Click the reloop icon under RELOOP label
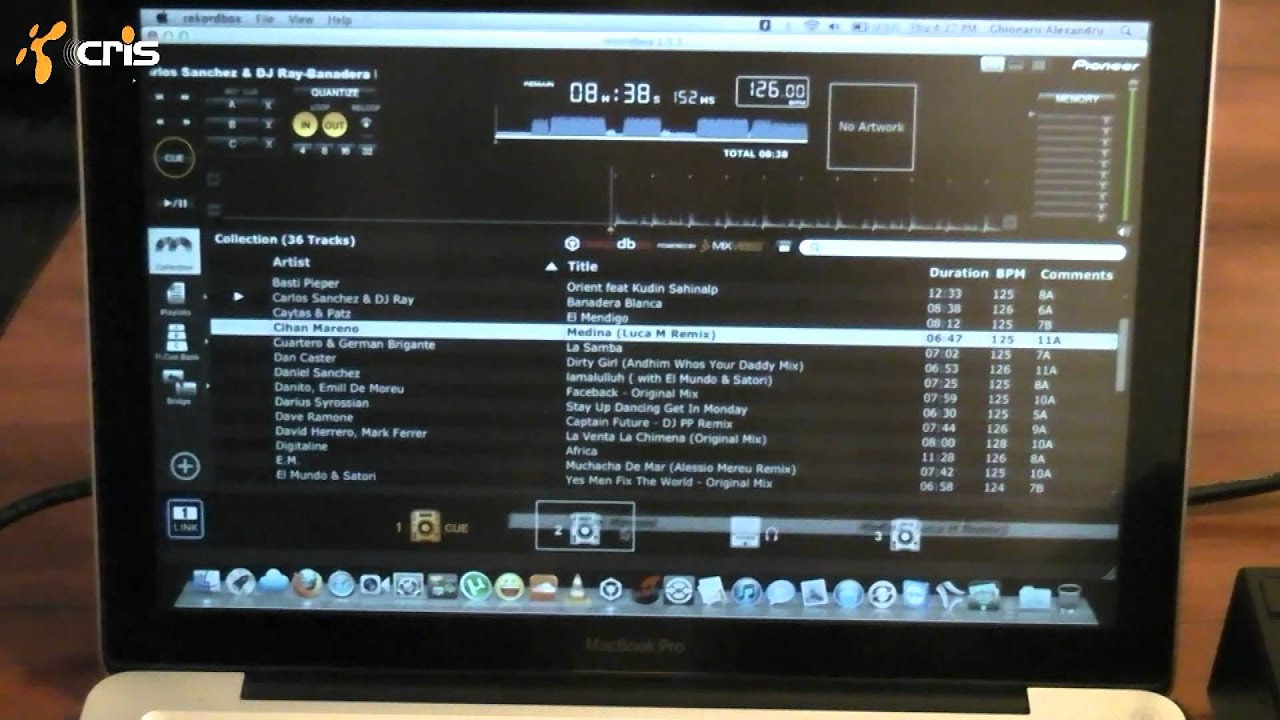The width and height of the screenshot is (1280, 720). 367,125
